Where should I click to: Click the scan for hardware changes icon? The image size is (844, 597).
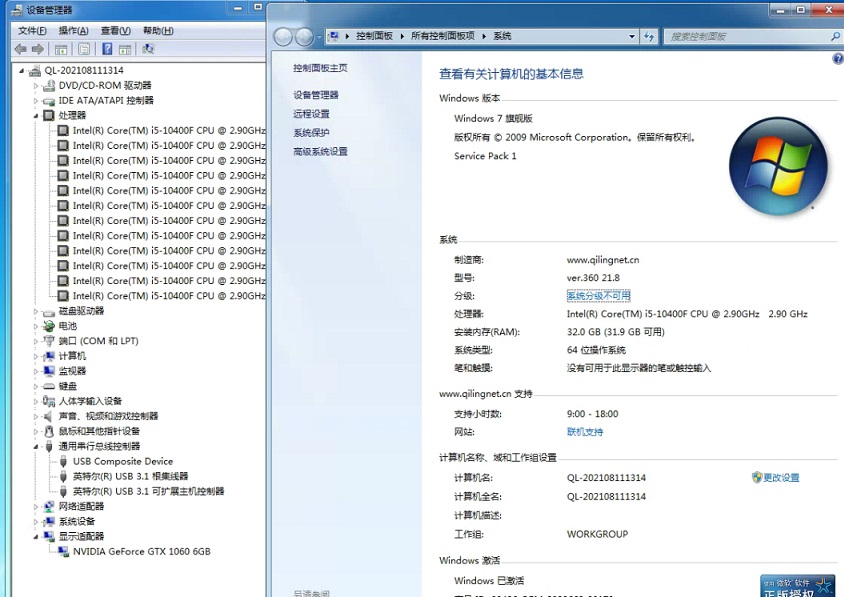(148, 50)
